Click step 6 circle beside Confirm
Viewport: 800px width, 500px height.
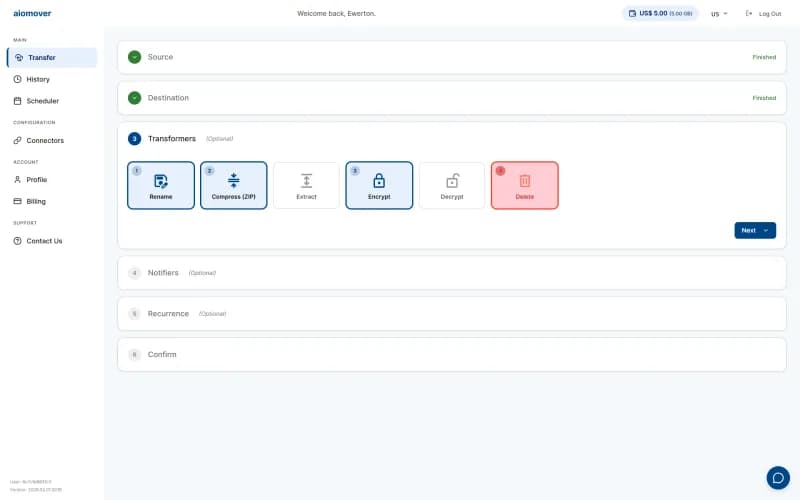pyautogui.click(x=134, y=355)
